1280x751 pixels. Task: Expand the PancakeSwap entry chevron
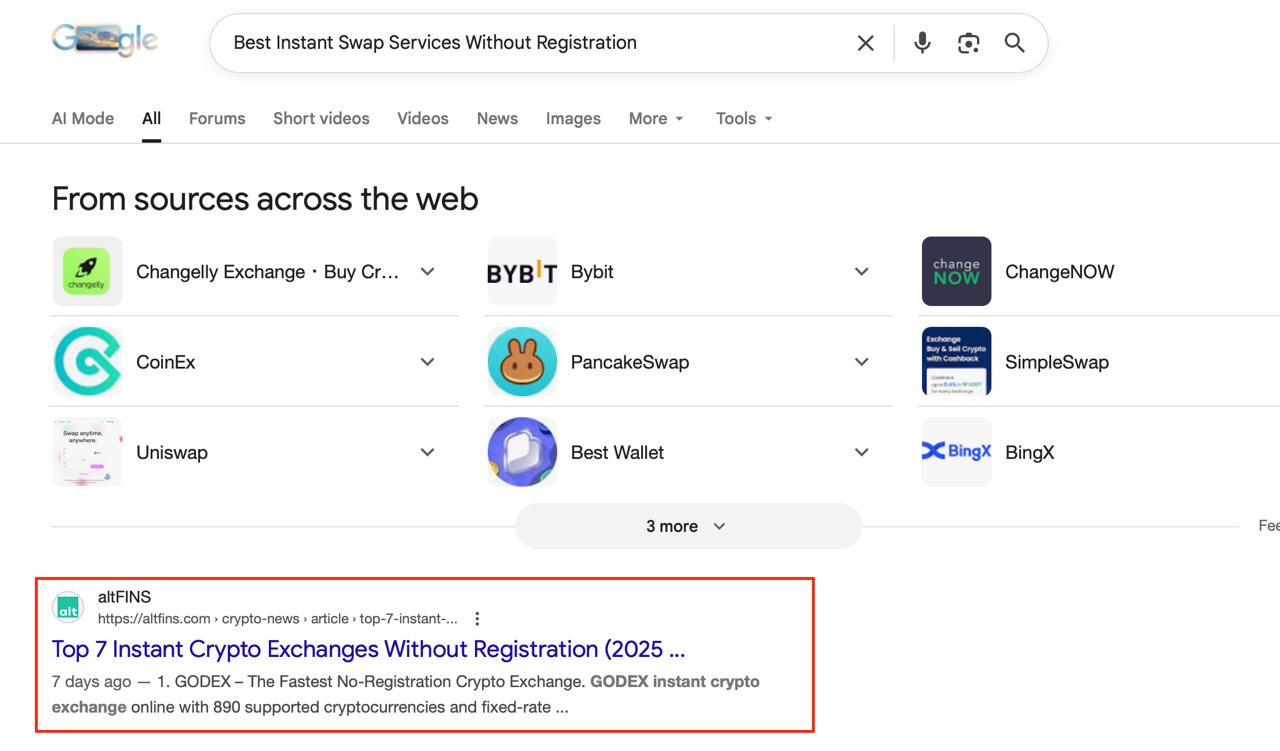[x=862, y=362]
